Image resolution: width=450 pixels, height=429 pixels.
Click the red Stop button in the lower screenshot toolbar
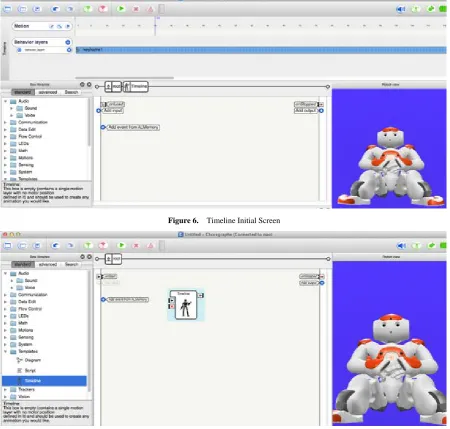[x=136, y=246]
